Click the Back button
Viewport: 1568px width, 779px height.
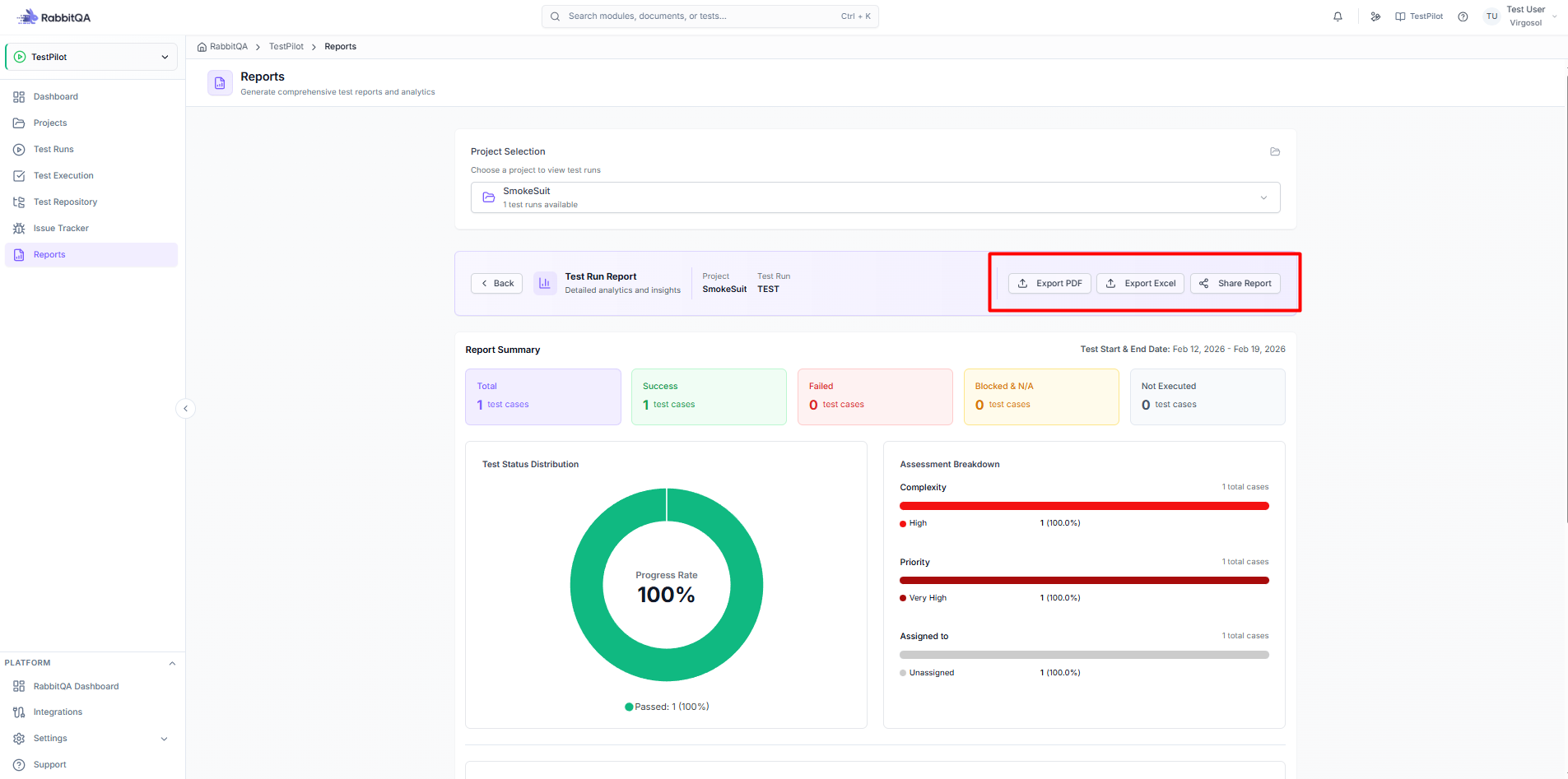pos(496,283)
